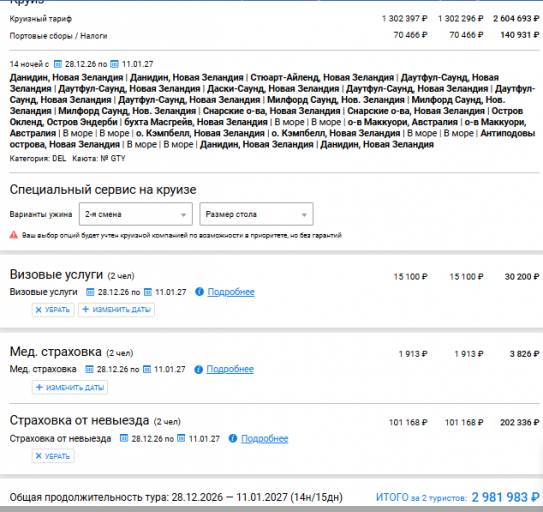Open 'Подробнее' link for Страховка от невыезда
Image resolution: width=543 pixels, height=512 pixels.
(265, 439)
